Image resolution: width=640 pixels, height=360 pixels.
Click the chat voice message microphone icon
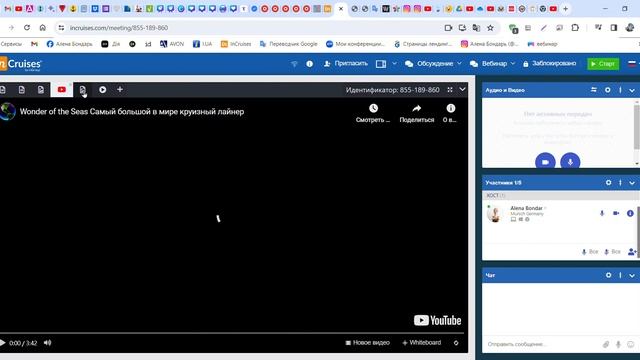pyautogui.click(x=618, y=345)
